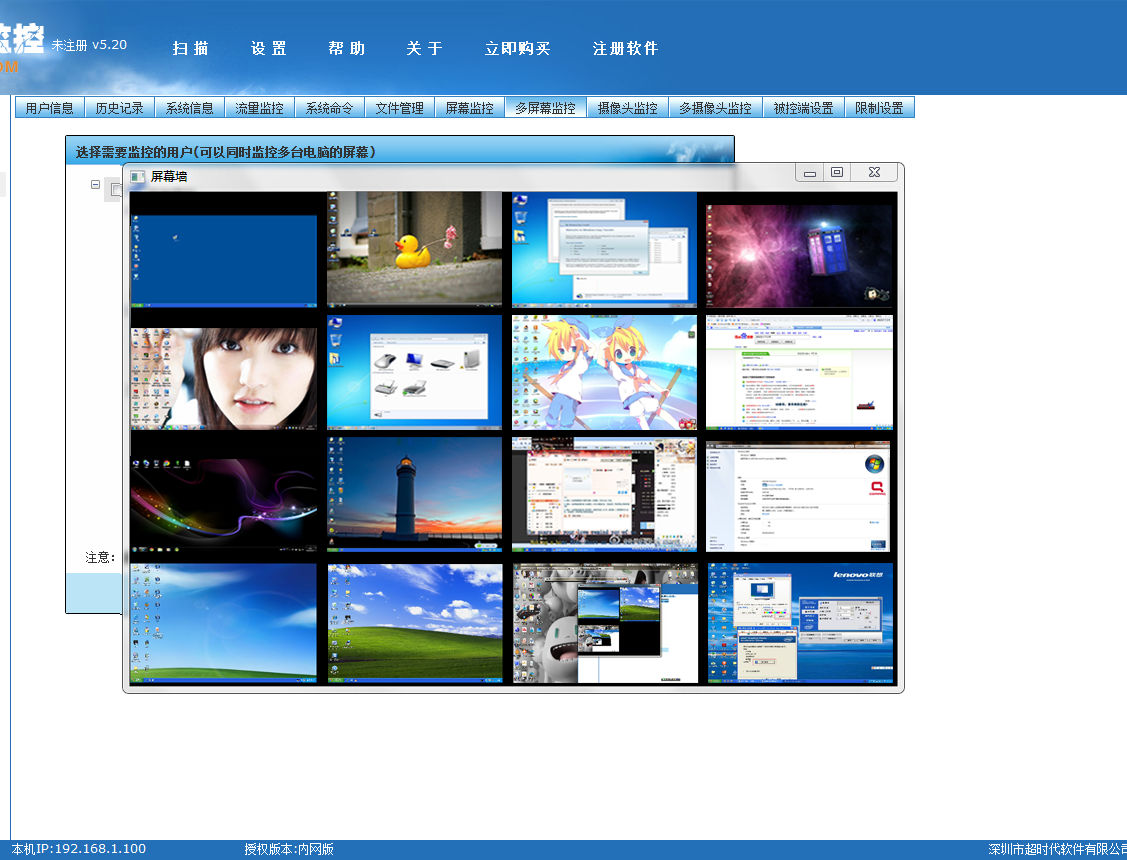The width and height of the screenshot is (1127, 860).
Task: Tick the partially hidden user tree checkbox
Action: pyautogui.click(x=114, y=190)
